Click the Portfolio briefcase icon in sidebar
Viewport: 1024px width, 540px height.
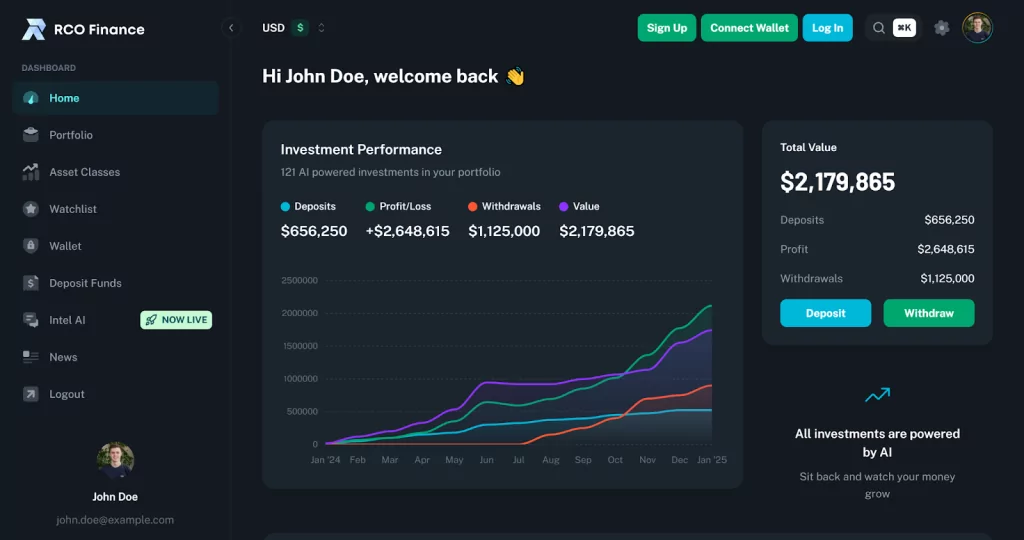[31, 135]
